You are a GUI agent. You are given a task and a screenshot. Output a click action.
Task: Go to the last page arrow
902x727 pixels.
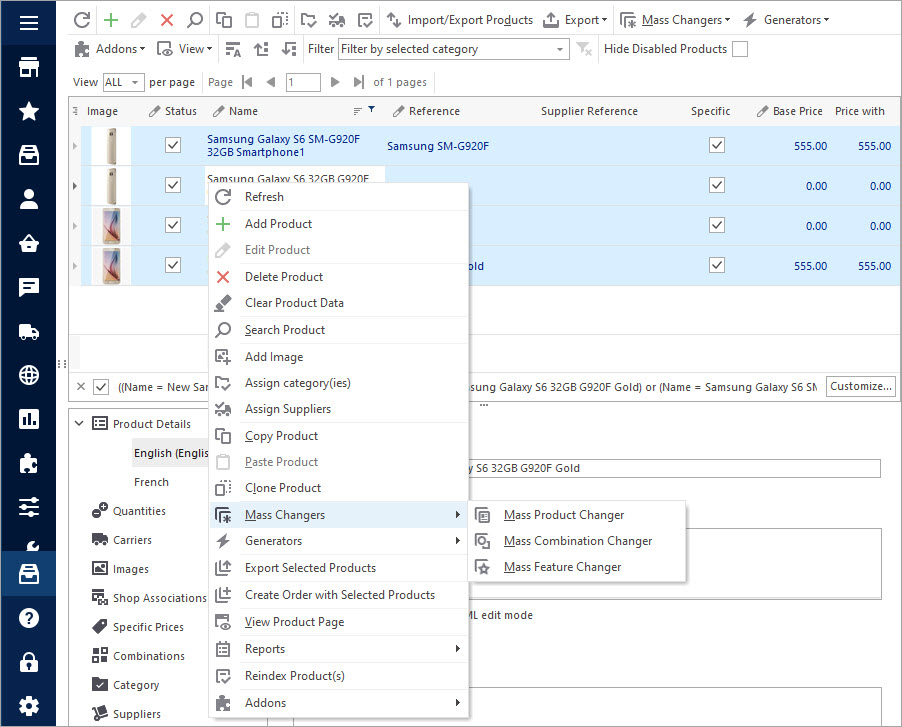click(358, 82)
